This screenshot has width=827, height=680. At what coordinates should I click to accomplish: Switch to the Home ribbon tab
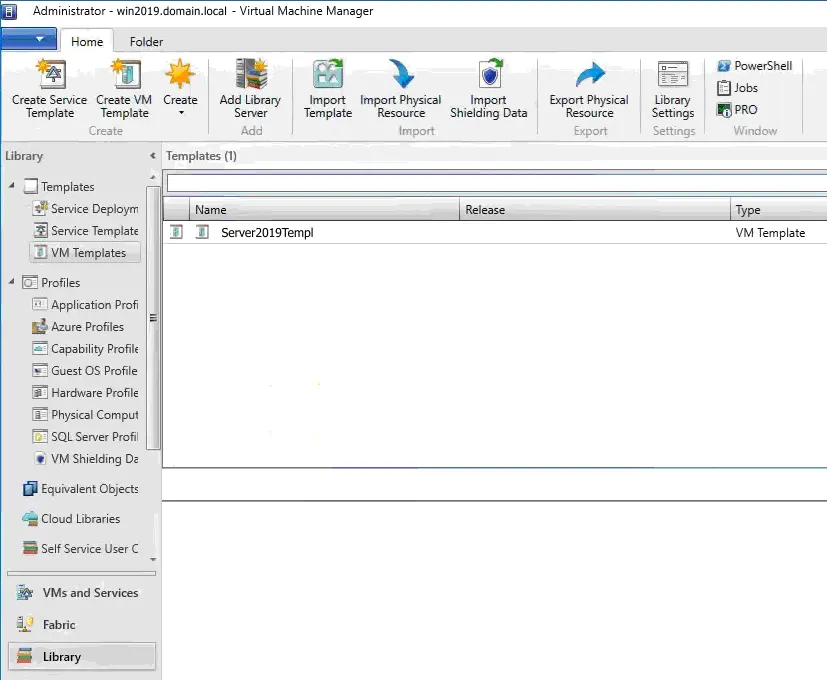point(87,41)
